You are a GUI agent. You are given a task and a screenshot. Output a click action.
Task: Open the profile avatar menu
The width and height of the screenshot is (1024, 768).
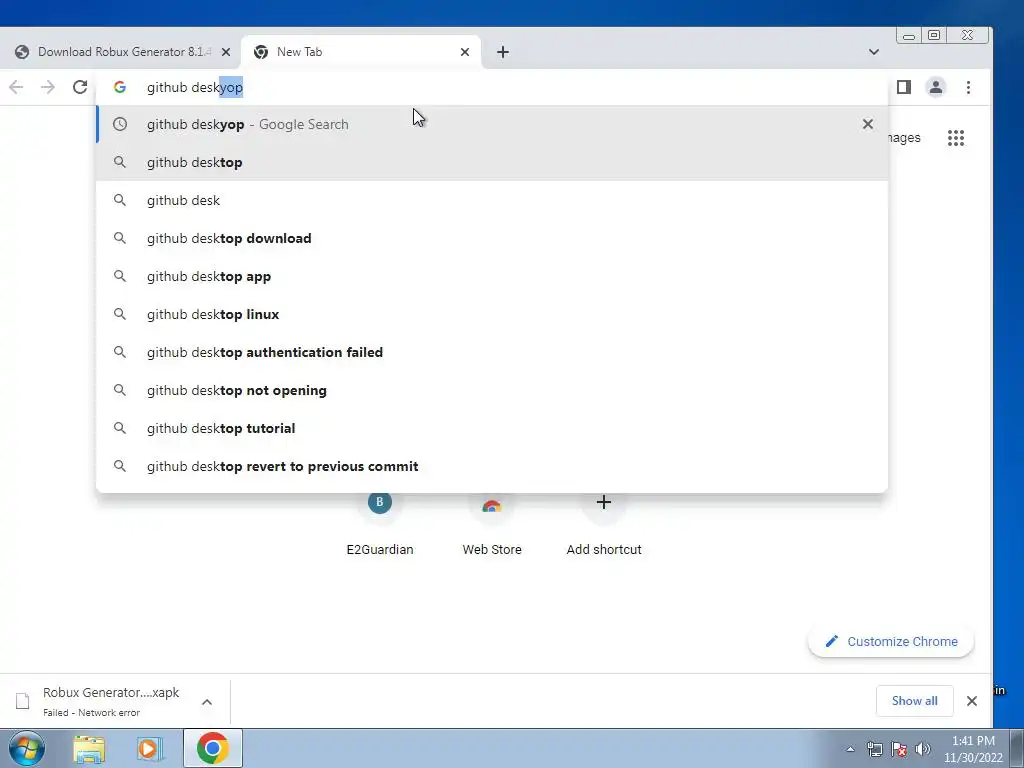936,87
